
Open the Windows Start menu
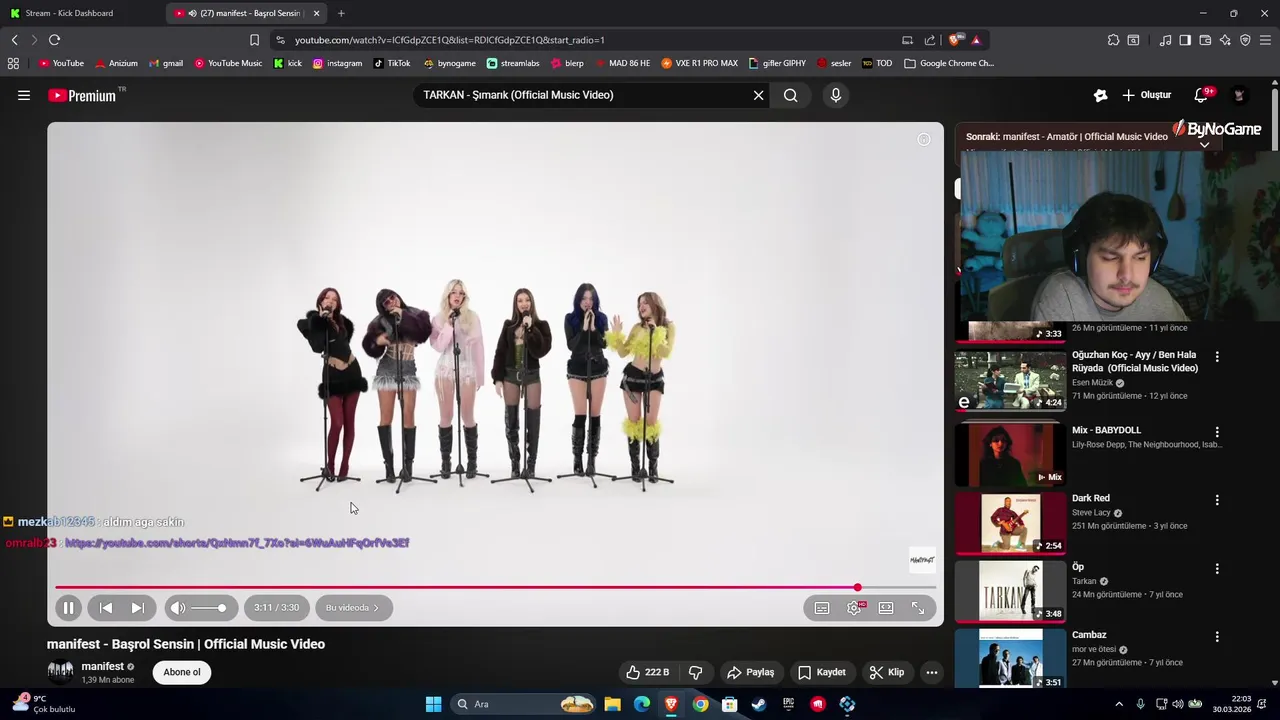(x=433, y=704)
